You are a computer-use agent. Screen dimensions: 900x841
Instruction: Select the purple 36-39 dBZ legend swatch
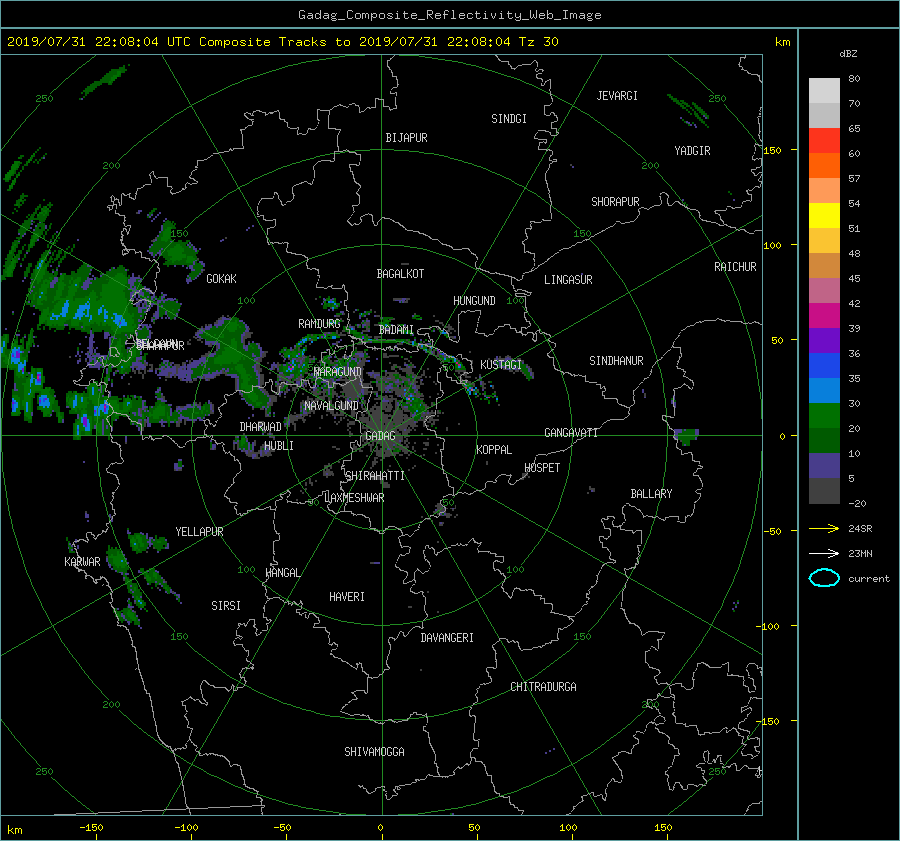coord(824,340)
